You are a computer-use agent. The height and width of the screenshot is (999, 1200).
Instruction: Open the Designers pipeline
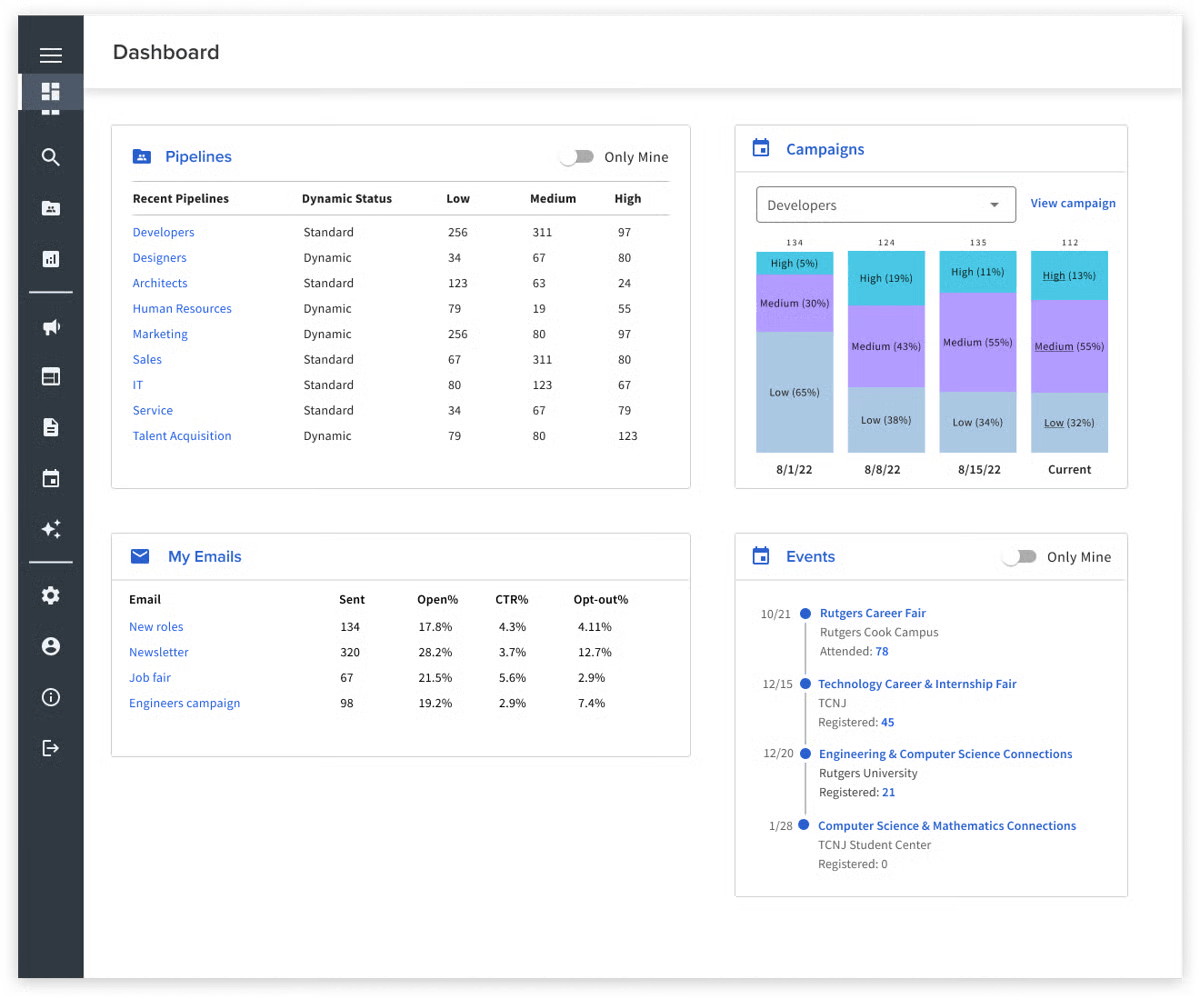[159, 257]
